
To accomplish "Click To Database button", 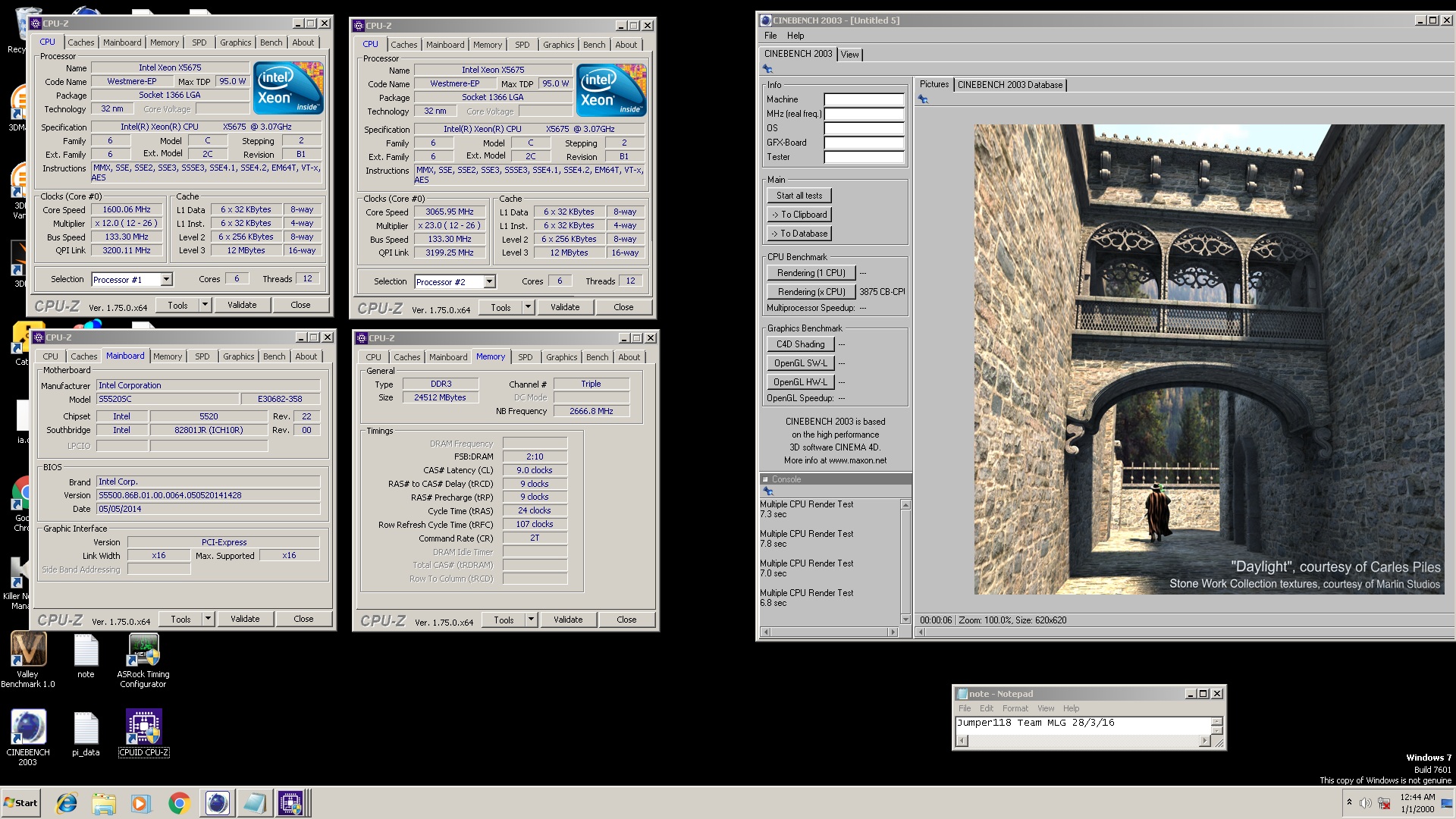I will [799, 234].
